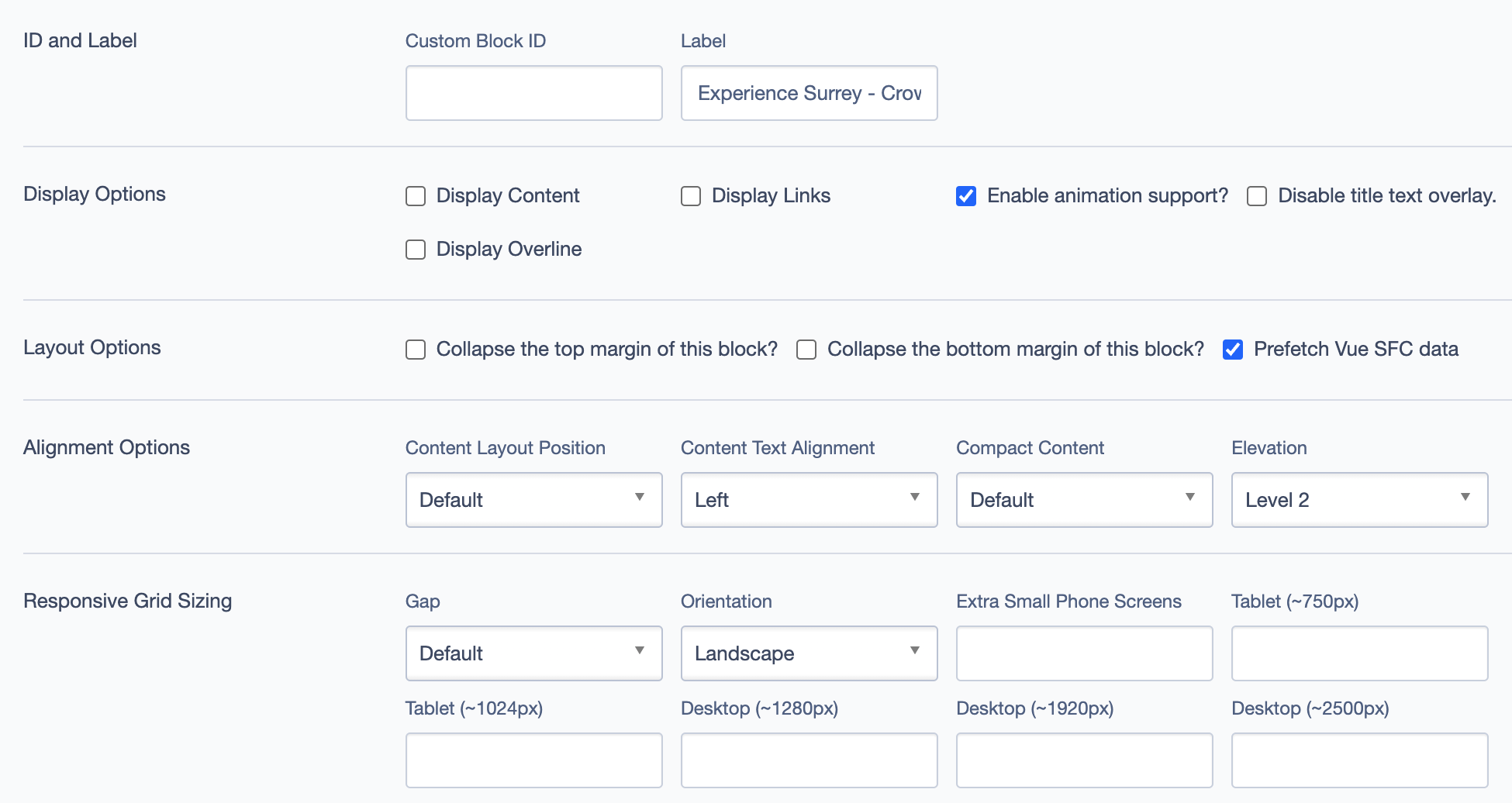
Task: Tick Disable title text overlay checkbox
Action: [x=1257, y=196]
